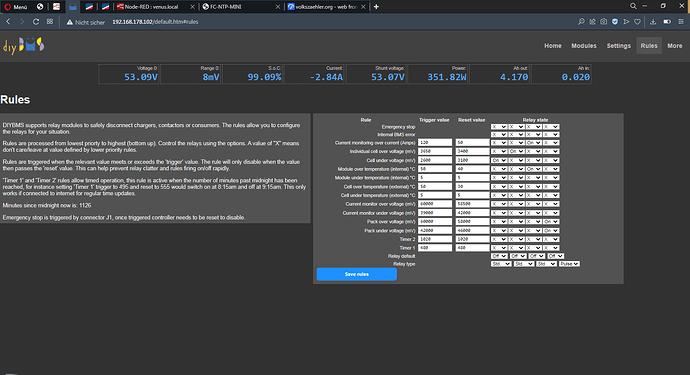Click the send arrow toolbar icon
The height and width of the screenshot is (375, 690).
[x=626, y=22]
